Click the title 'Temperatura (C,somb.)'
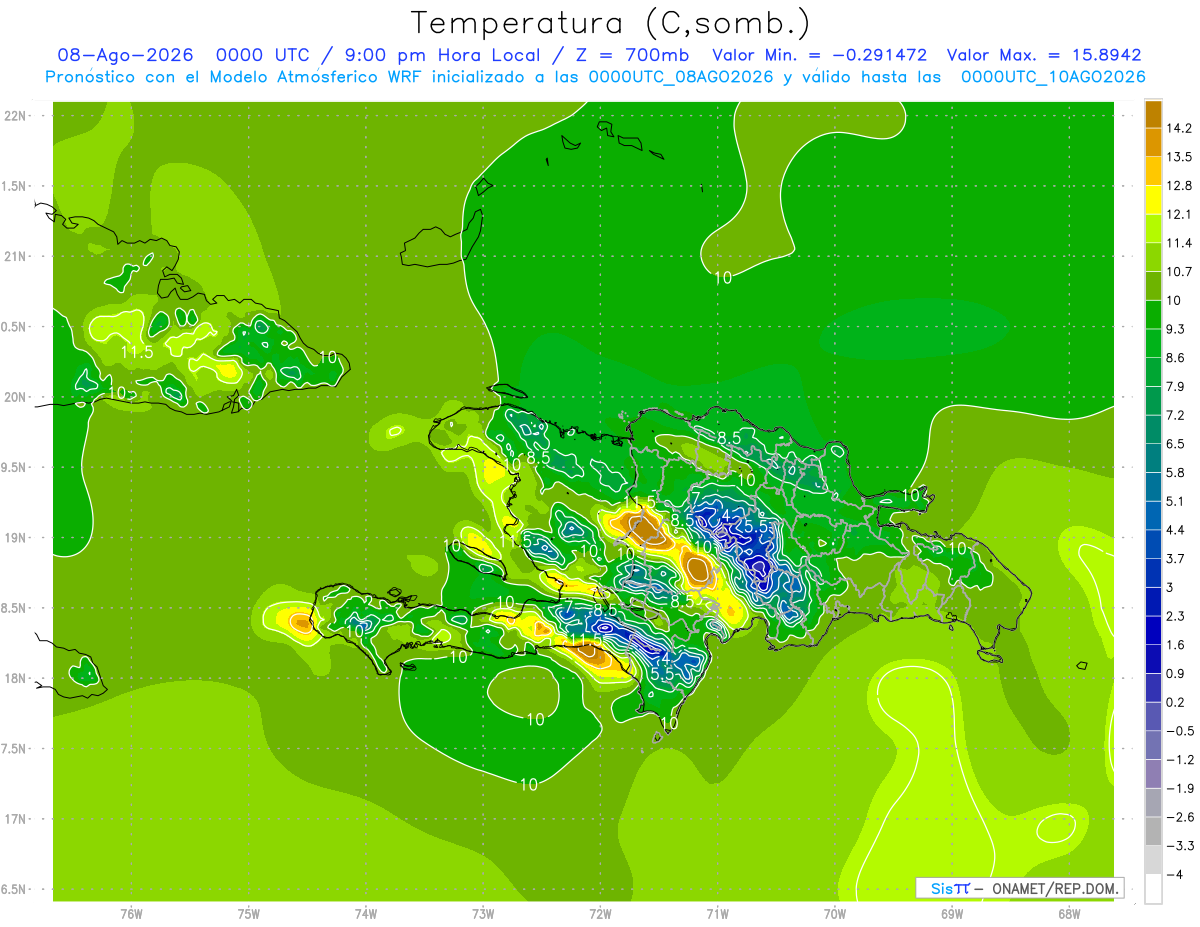This screenshot has height=927, width=1200. [610, 23]
